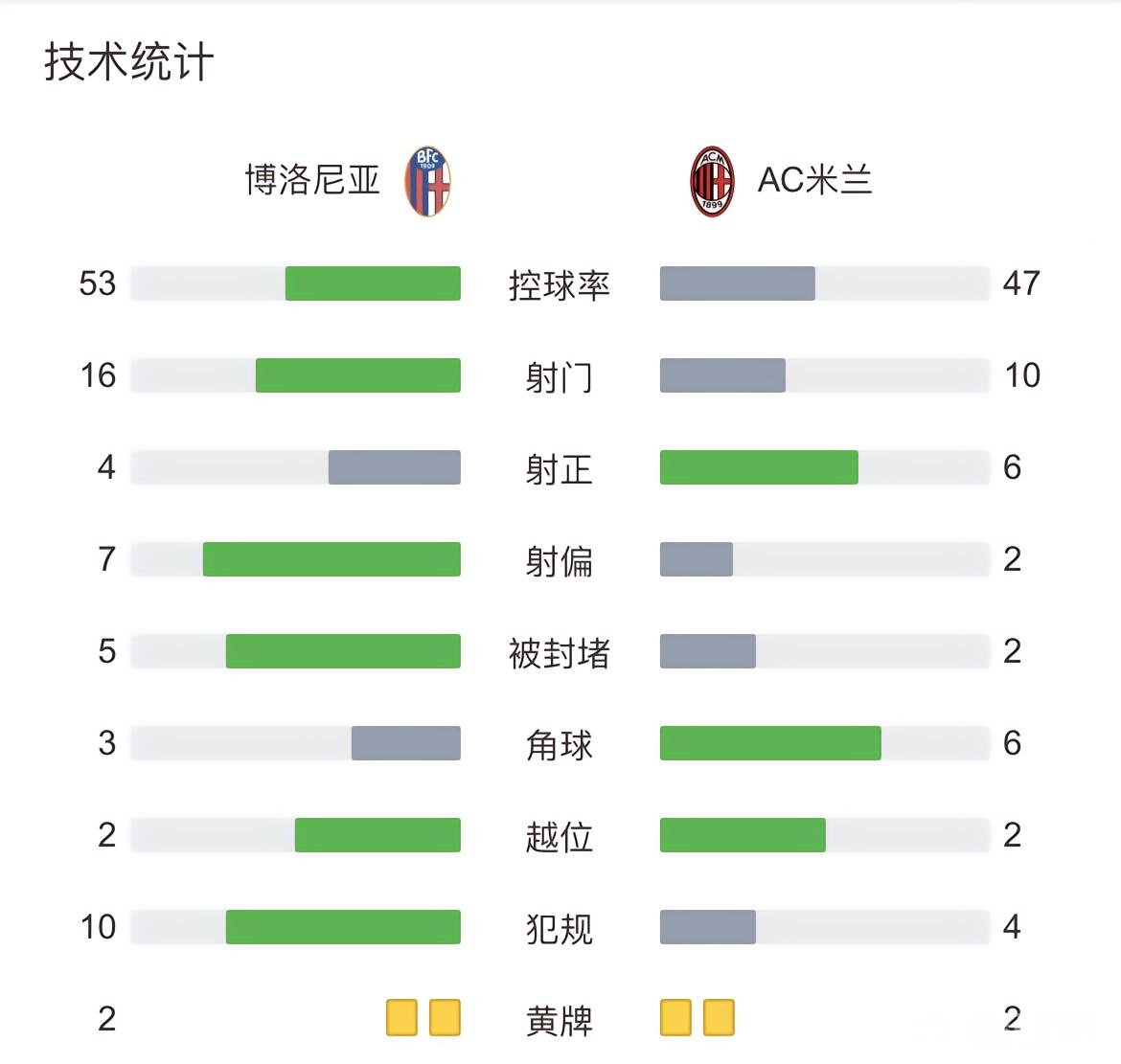This screenshot has height=1064, width=1121.
Task: Click the 射门 stat label
Action: coord(560,377)
